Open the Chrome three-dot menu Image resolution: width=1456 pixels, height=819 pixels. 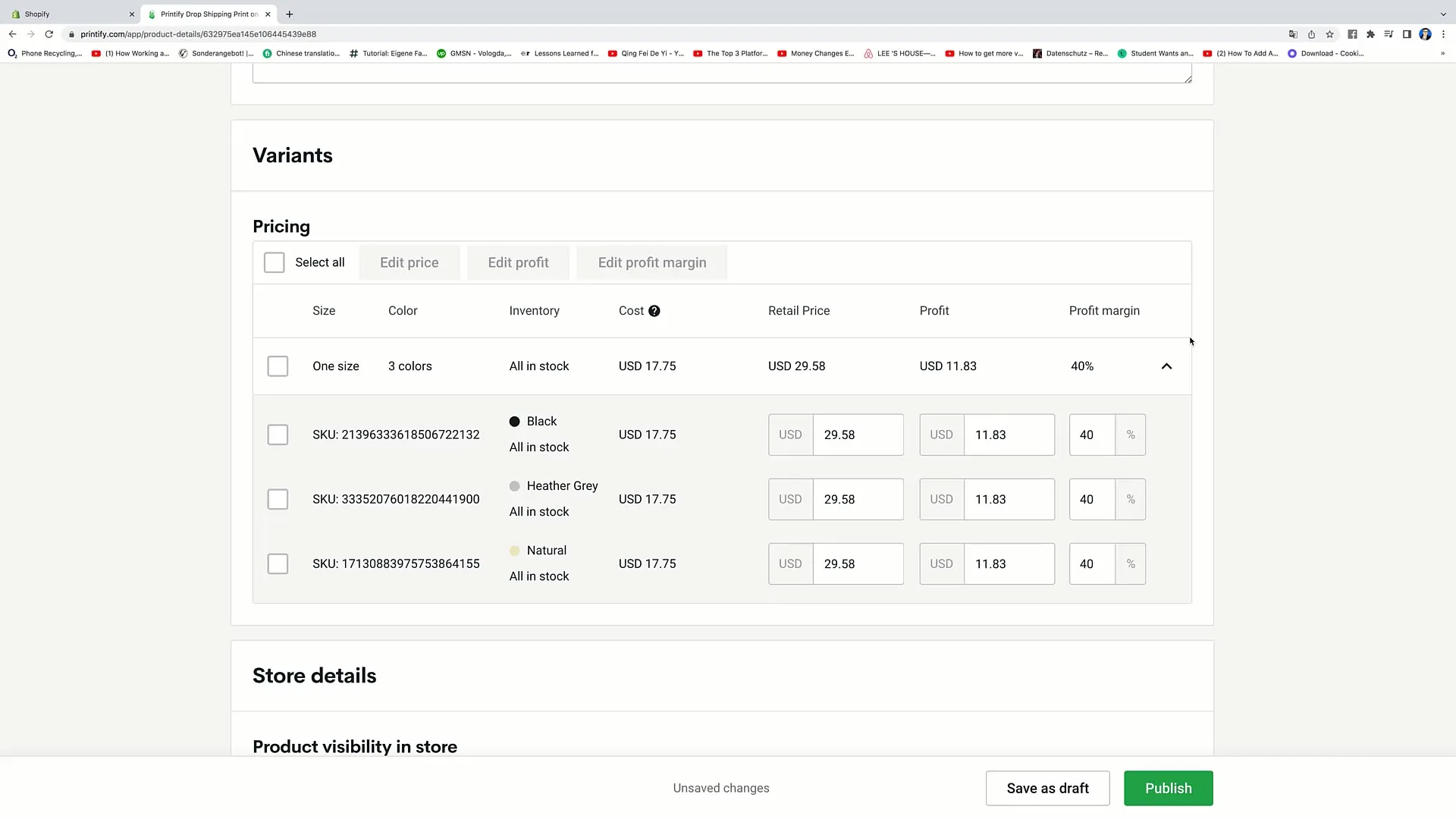[x=1443, y=34]
